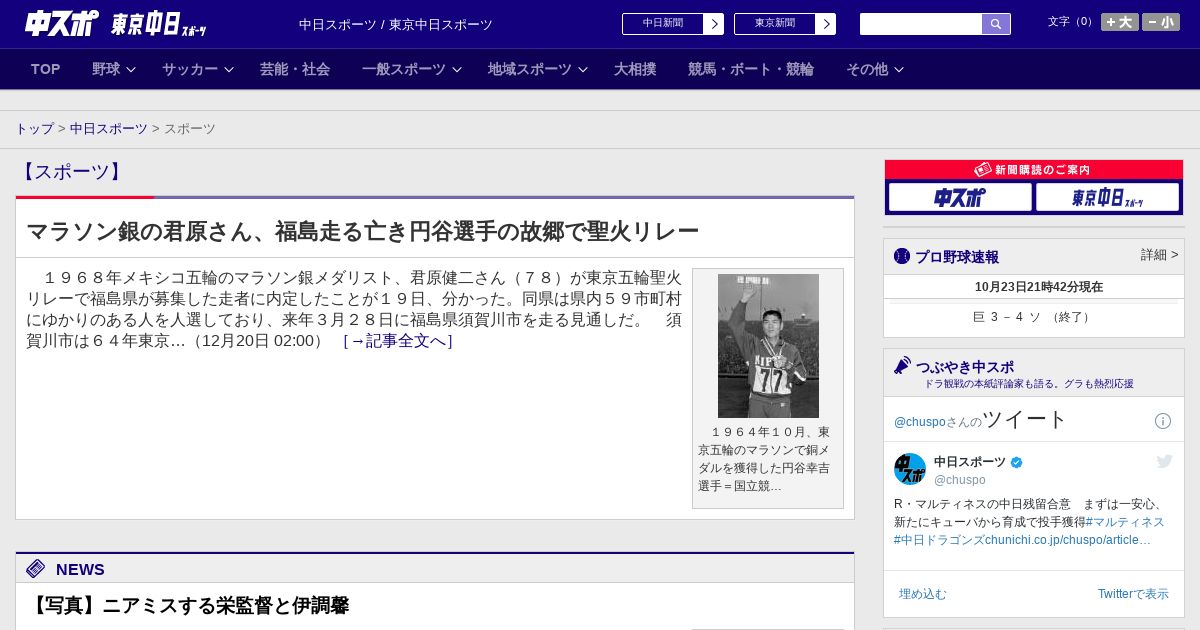Click the 中日スポーツ Twitter avatar
Screen dimensions: 1200x630
tap(910, 469)
